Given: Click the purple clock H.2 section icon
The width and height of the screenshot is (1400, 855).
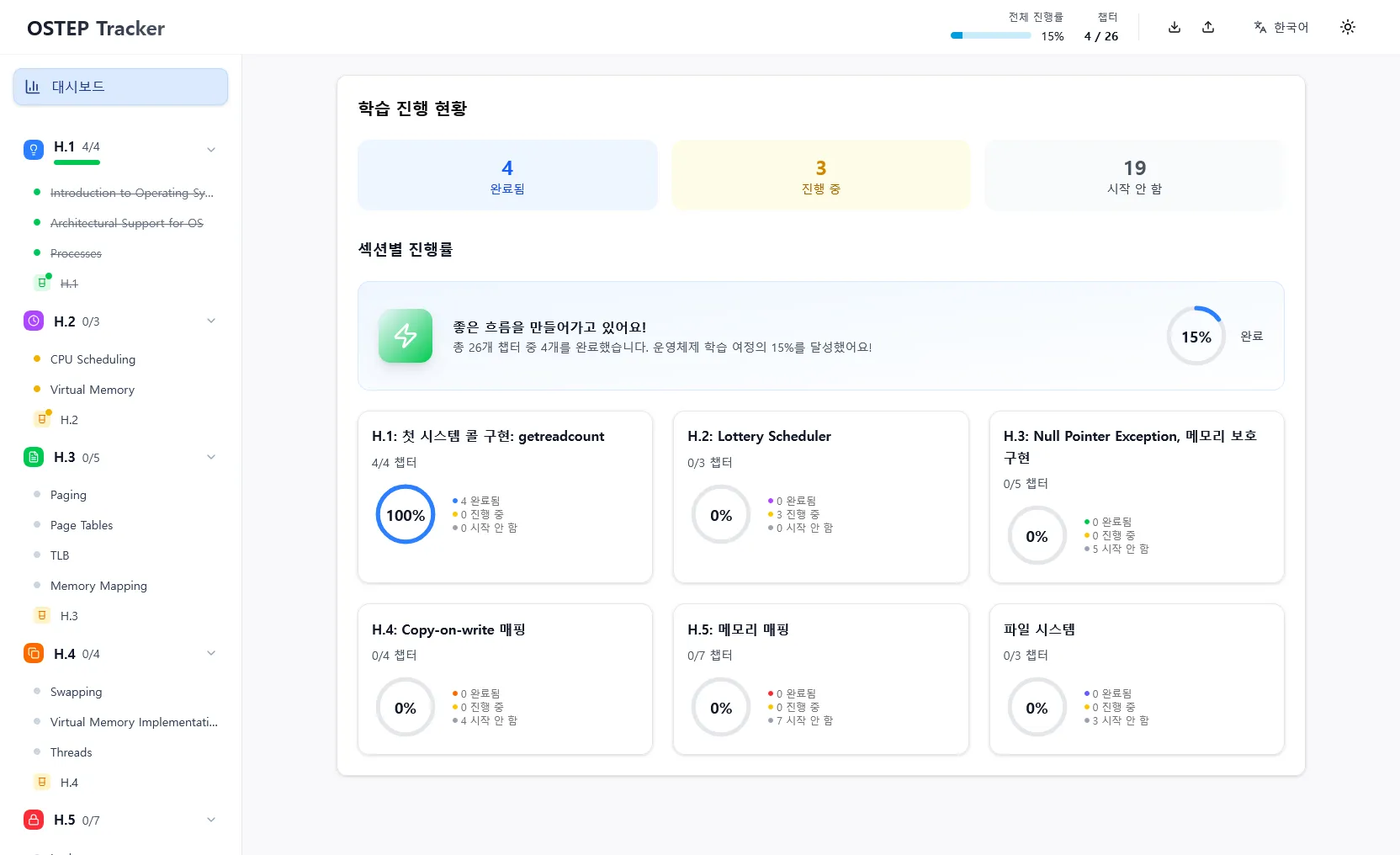Looking at the screenshot, I should pos(34,321).
